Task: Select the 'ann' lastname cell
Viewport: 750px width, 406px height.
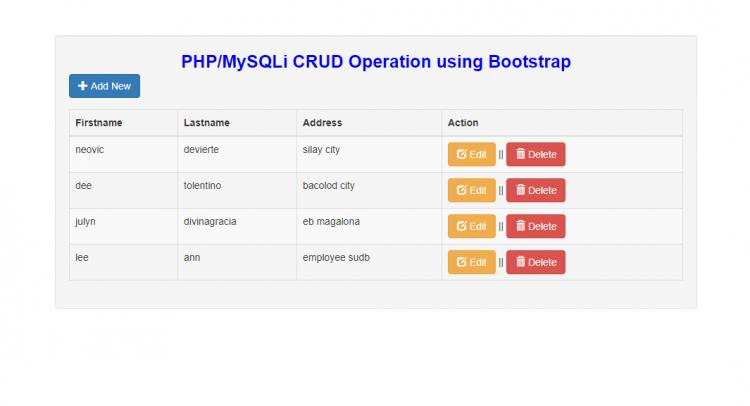Action: (x=237, y=262)
